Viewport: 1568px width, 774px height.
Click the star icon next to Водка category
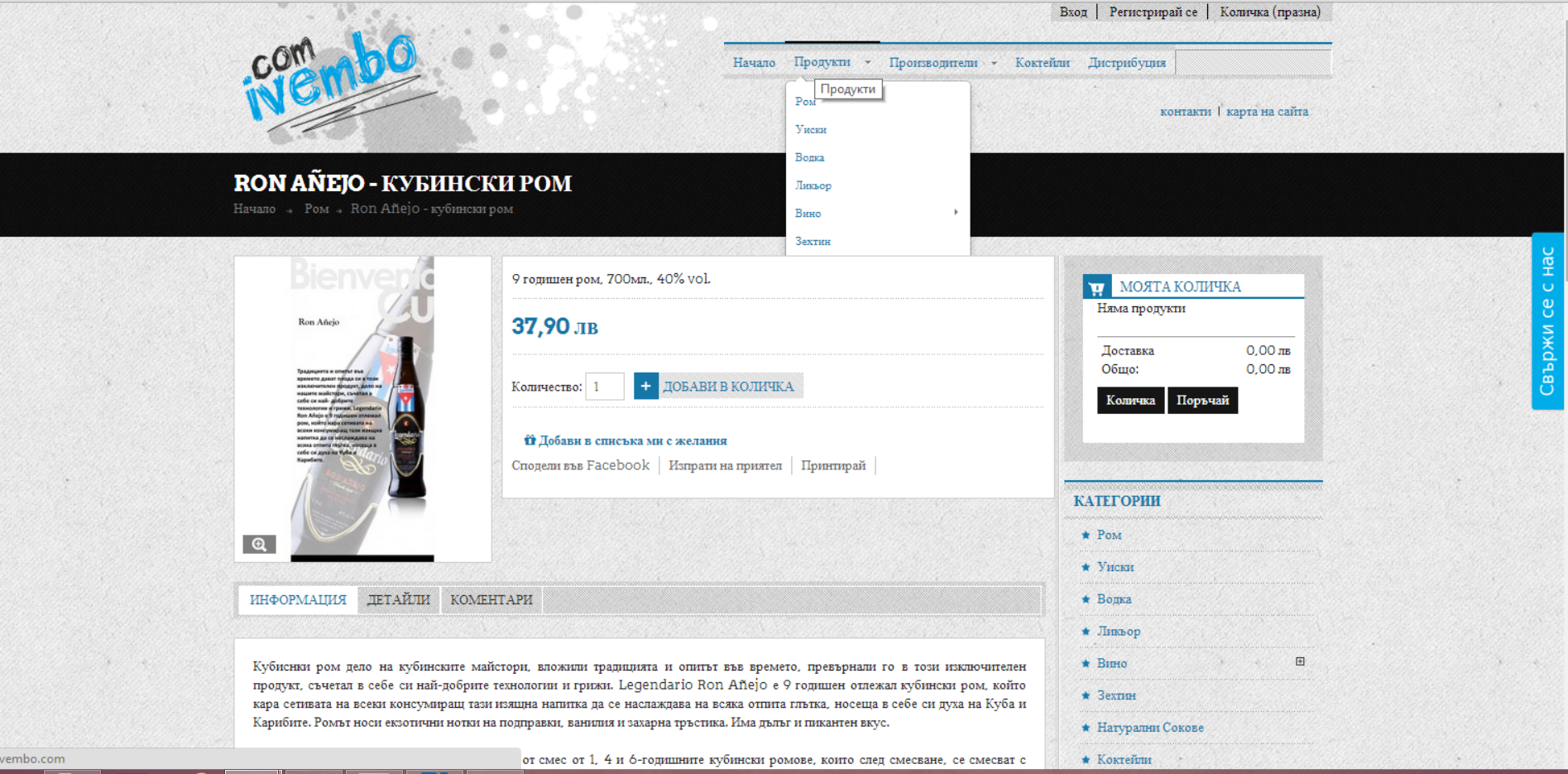[x=1086, y=599]
